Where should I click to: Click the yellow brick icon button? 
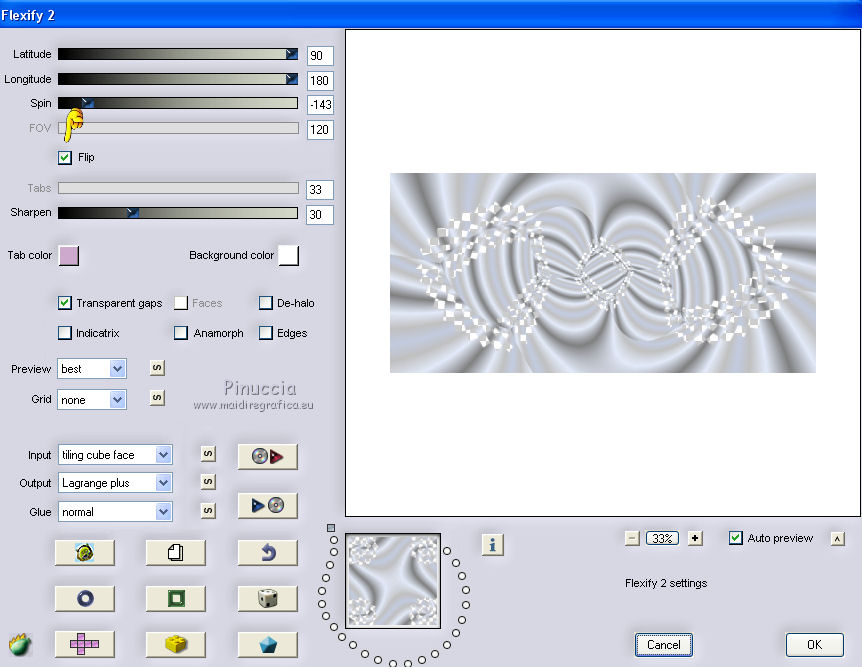point(176,644)
